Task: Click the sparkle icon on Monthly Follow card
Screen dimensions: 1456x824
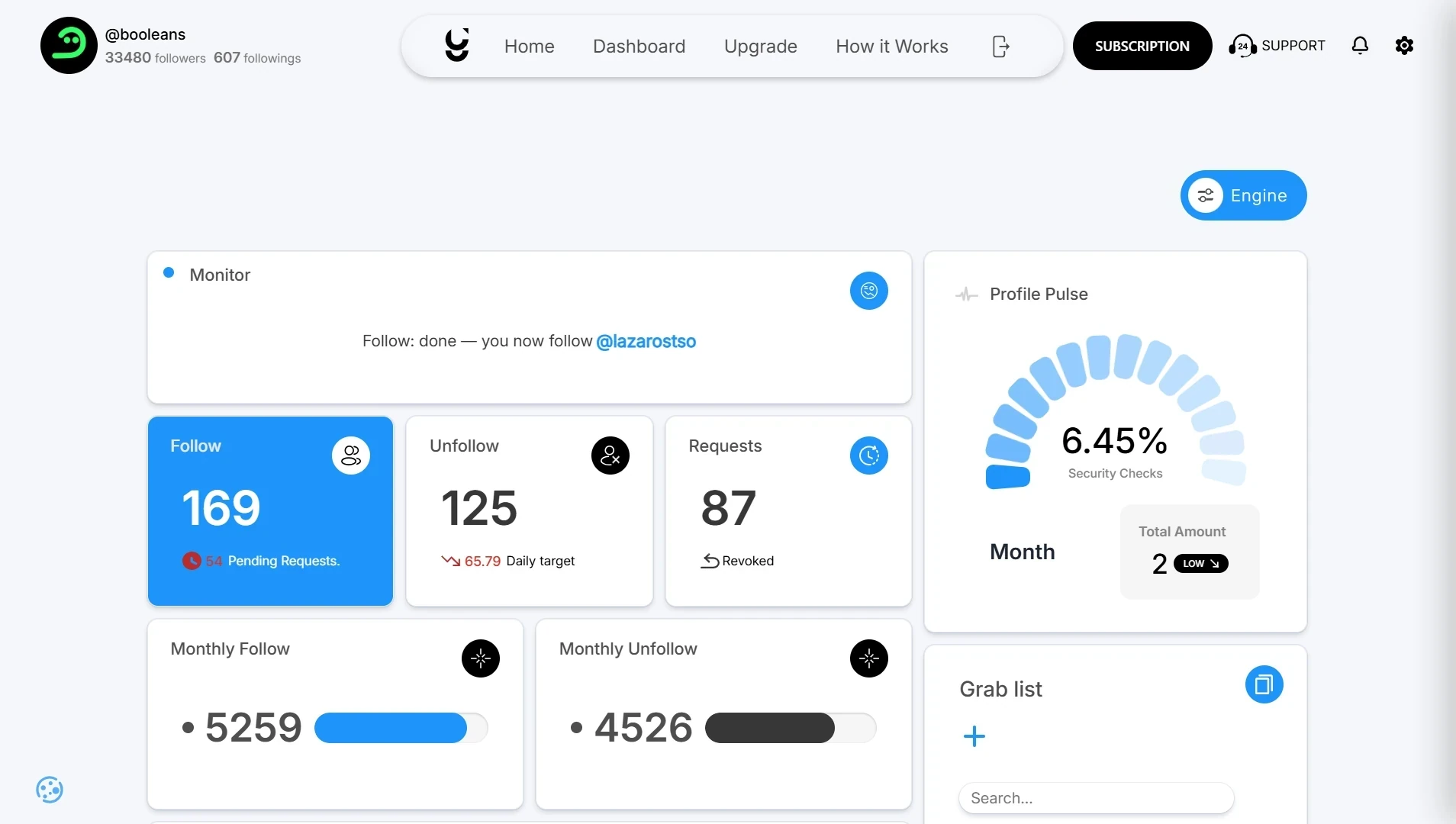Action: [481, 658]
